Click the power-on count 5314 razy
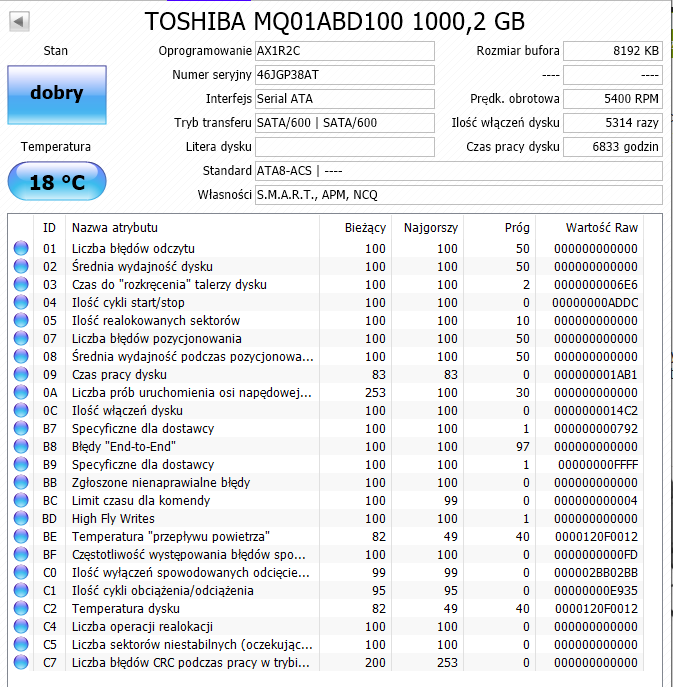Viewport: 673px width, 687px height. point(613,123)
